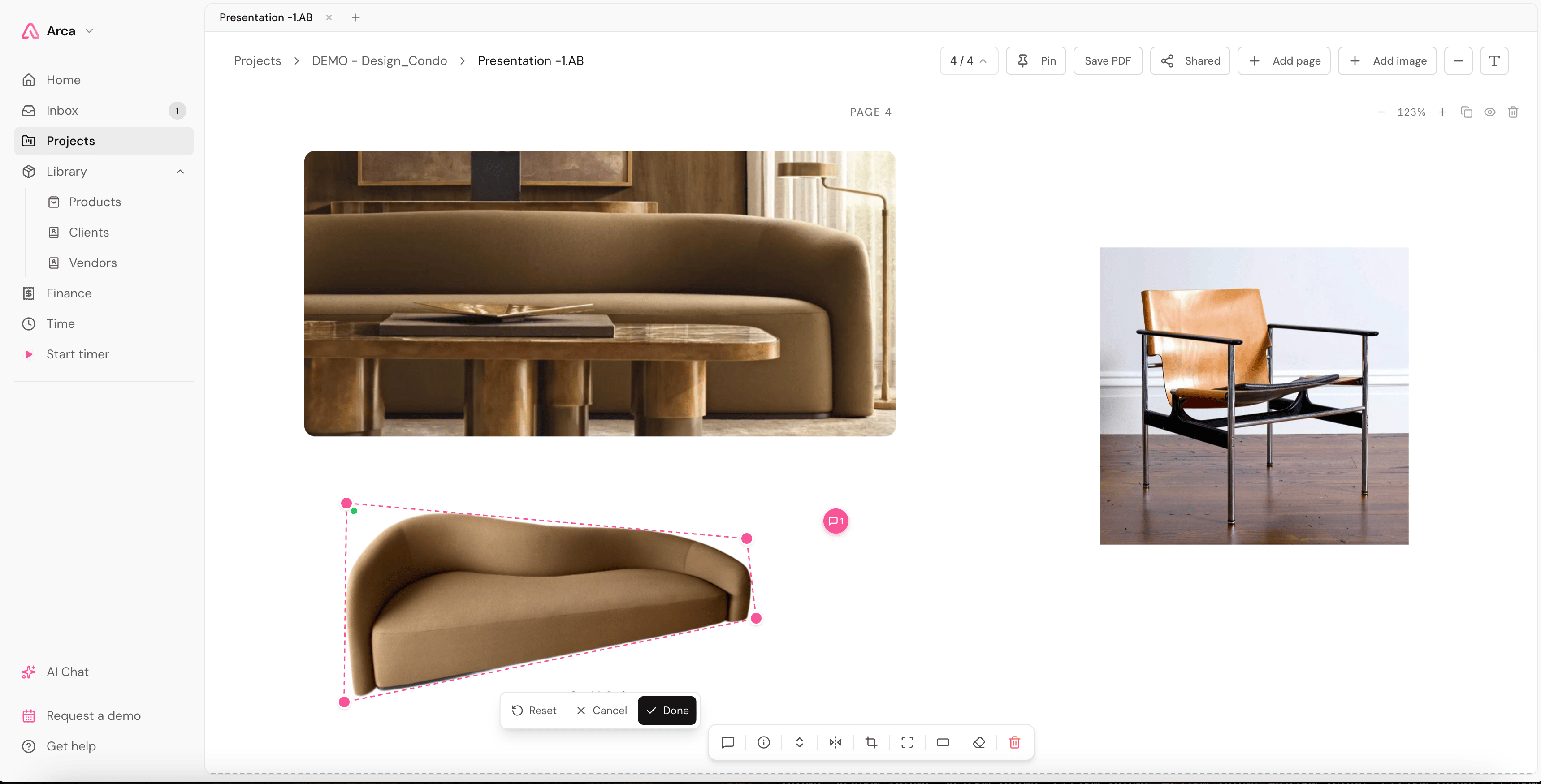Image resolution: width=1541 pixels, height=784 pixels.
Task: Click the top-left pink corner handle
Action: point(346,504)
